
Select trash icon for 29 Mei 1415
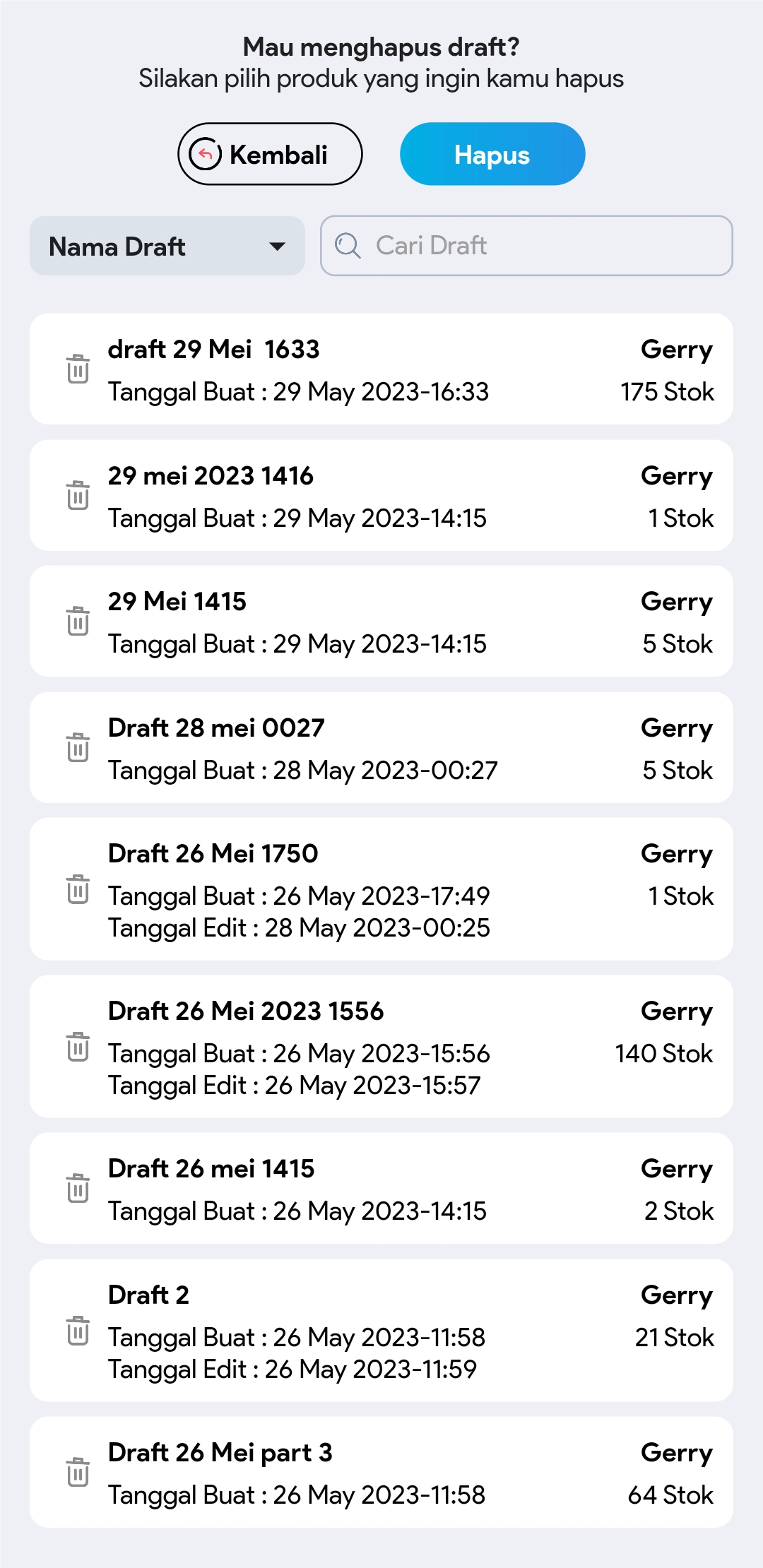[x=78, y=621]
